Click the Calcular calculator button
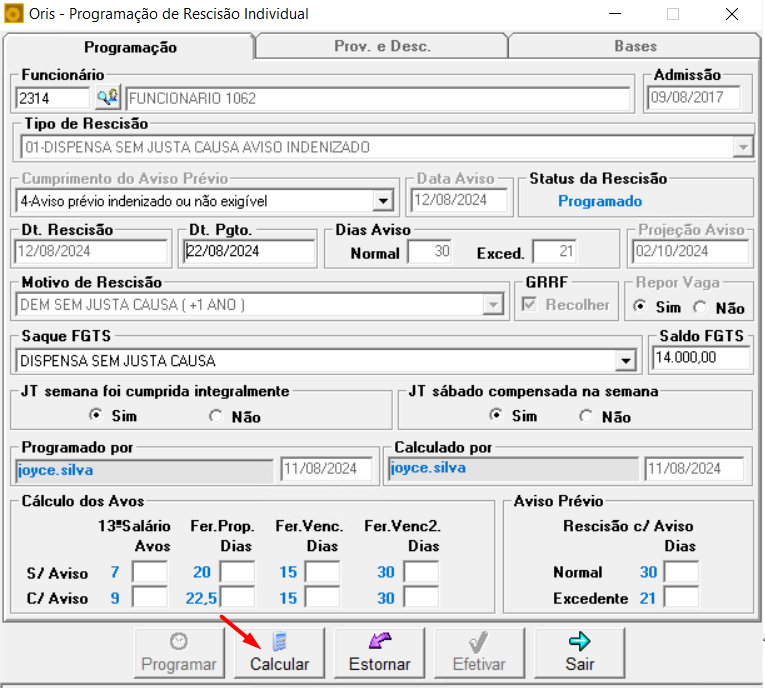The image size is (765, 688). pyautogui.click(x=279, y=652)
